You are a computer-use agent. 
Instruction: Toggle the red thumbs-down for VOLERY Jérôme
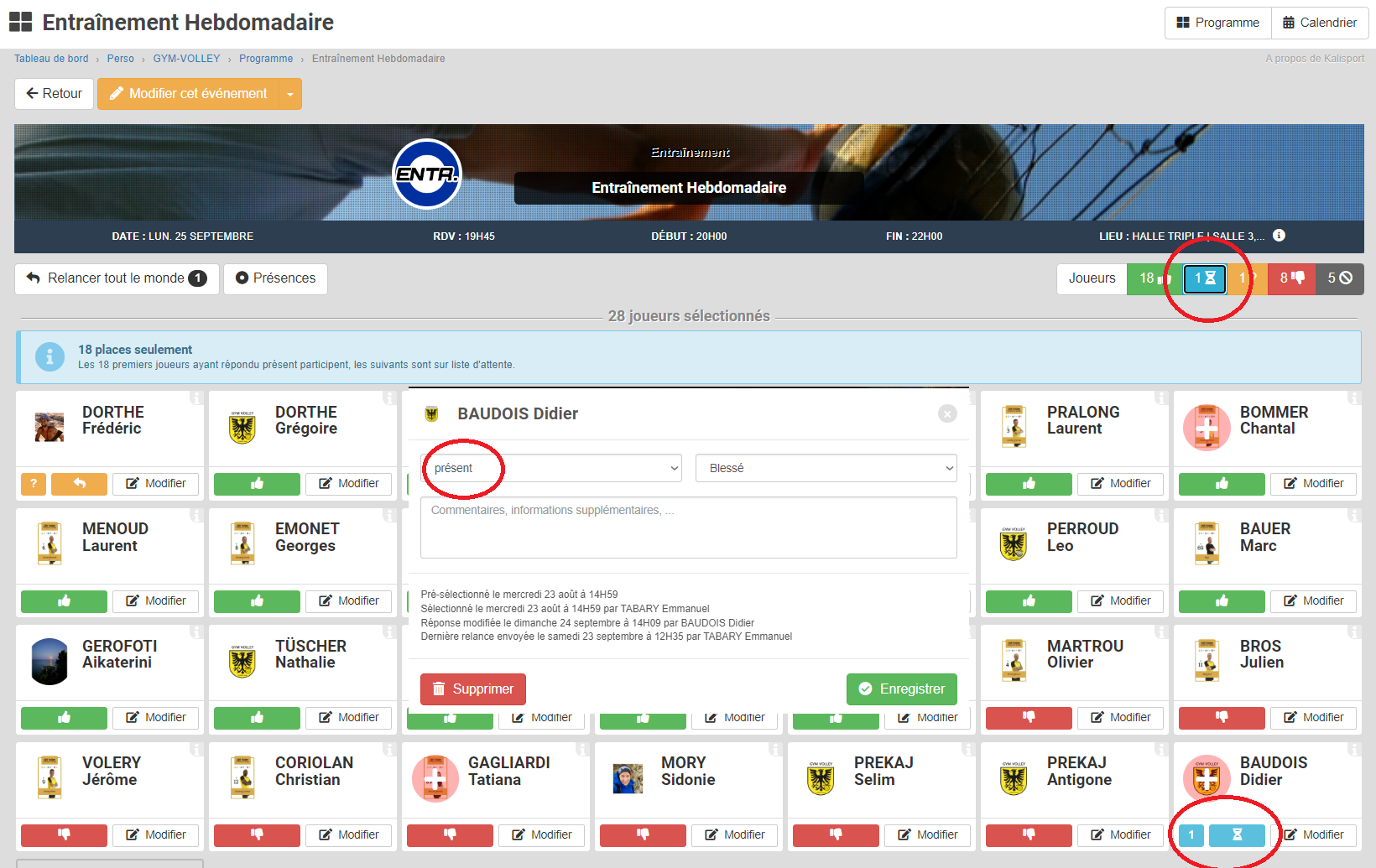[64, 834]
